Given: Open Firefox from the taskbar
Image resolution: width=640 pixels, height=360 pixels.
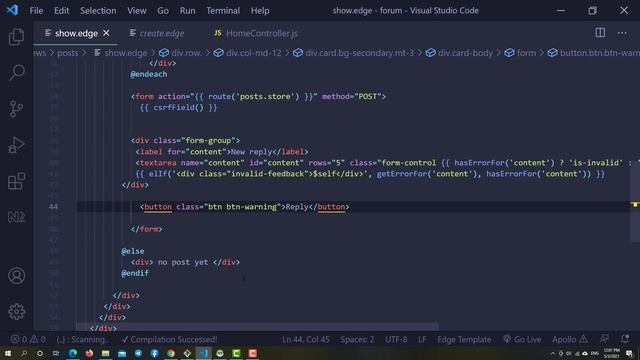Looking at the screenshot, I should tap(89, 353).
